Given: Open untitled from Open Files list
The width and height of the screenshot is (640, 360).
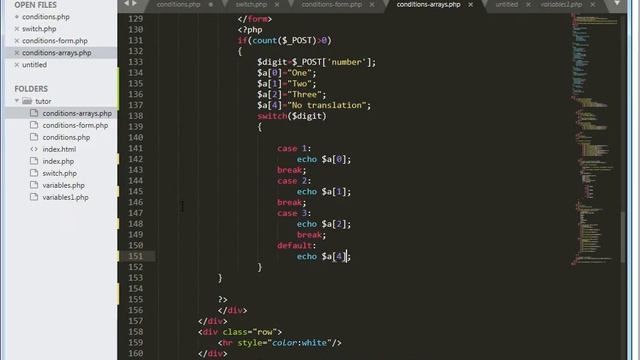Looking at the screenshot, I should click(x=34, y=65).
